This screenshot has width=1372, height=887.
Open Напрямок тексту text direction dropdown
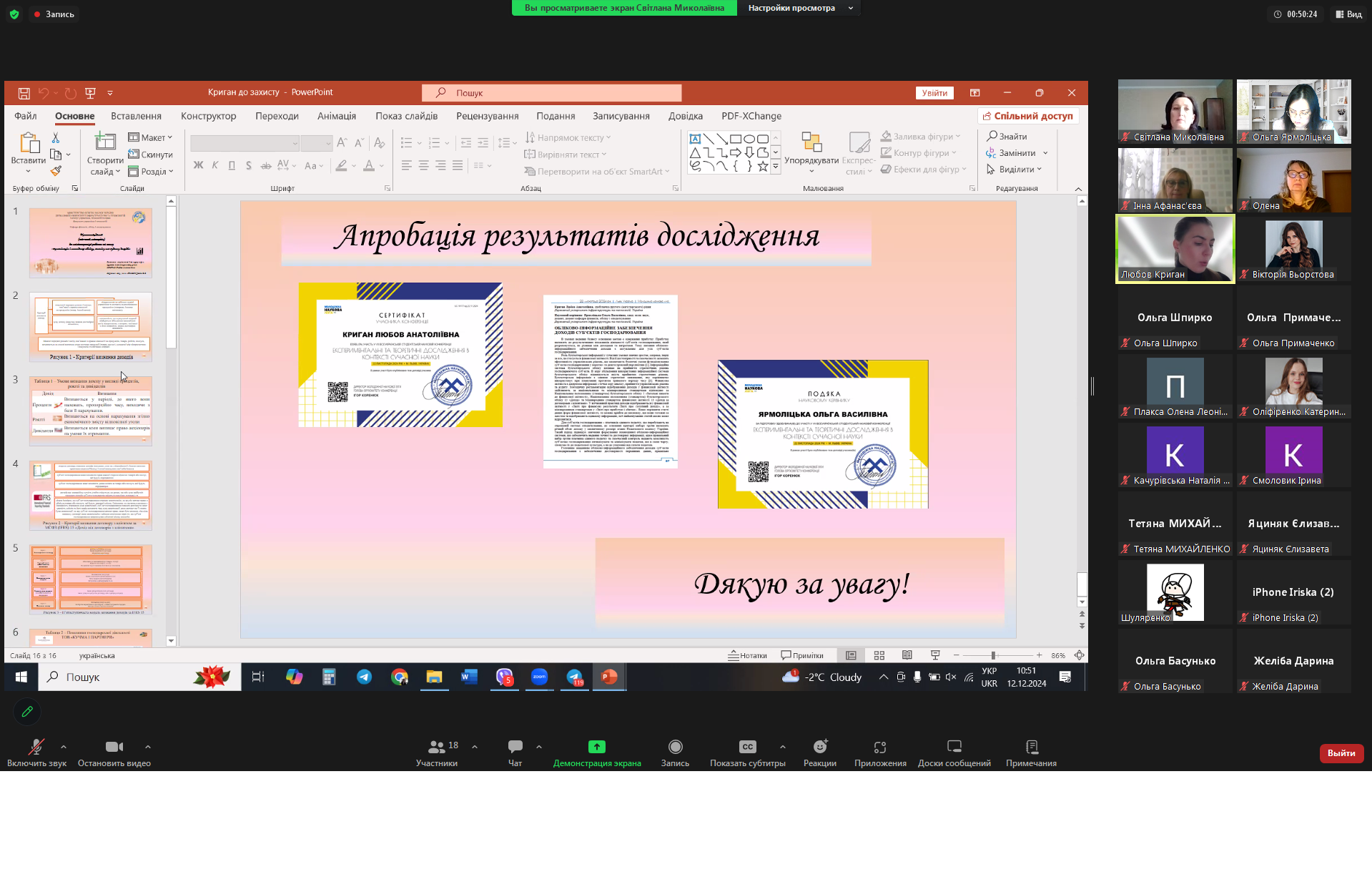click(x=568, y=137)
